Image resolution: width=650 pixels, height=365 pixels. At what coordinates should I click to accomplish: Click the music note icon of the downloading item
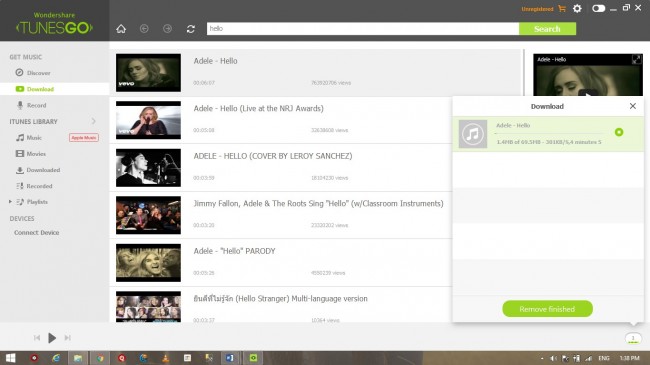pyautogui.click(x=473, y=134)
